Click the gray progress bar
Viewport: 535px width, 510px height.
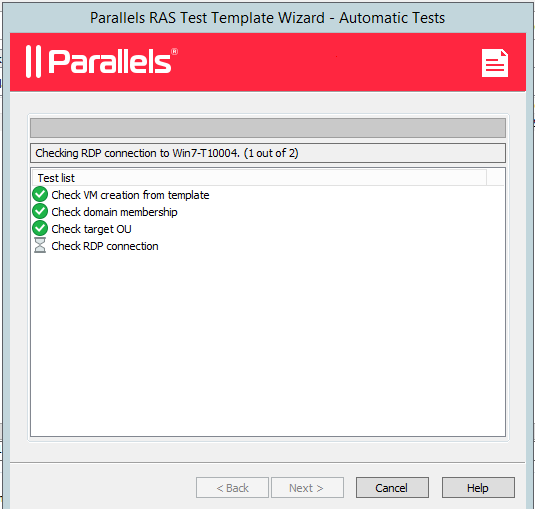(x=268, y=128)
